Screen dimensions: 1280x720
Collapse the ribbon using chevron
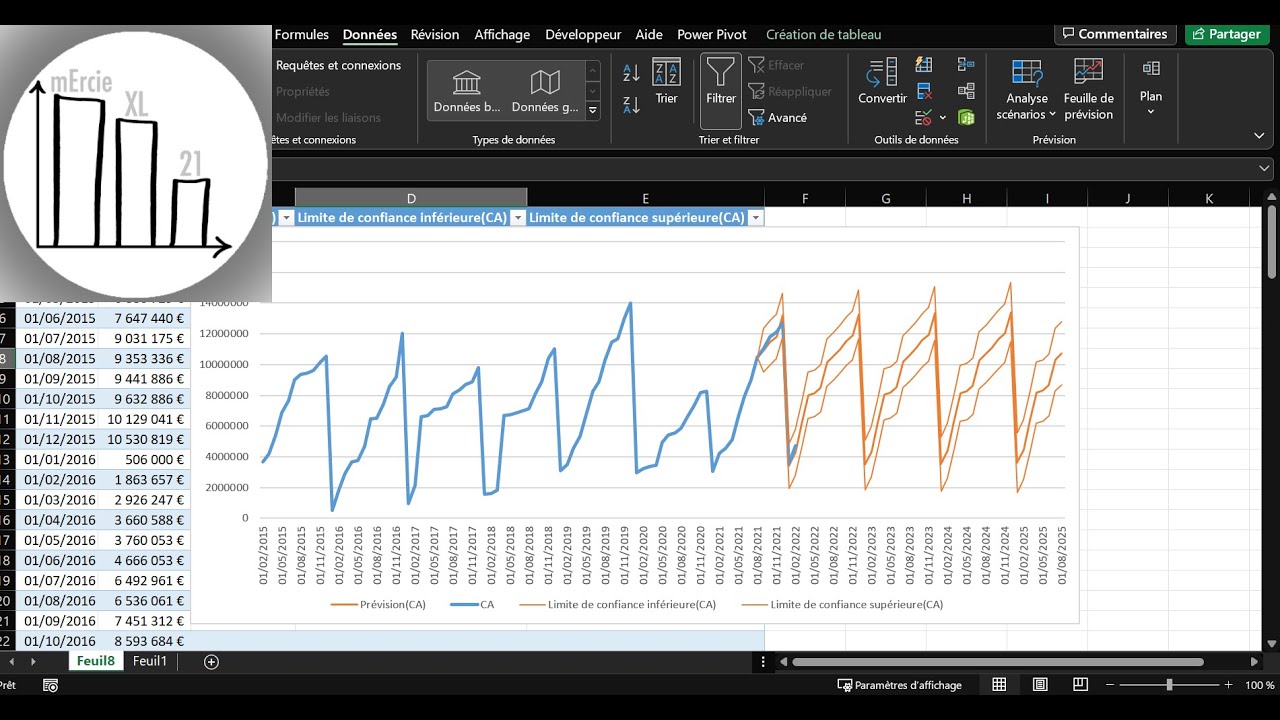1259,135
